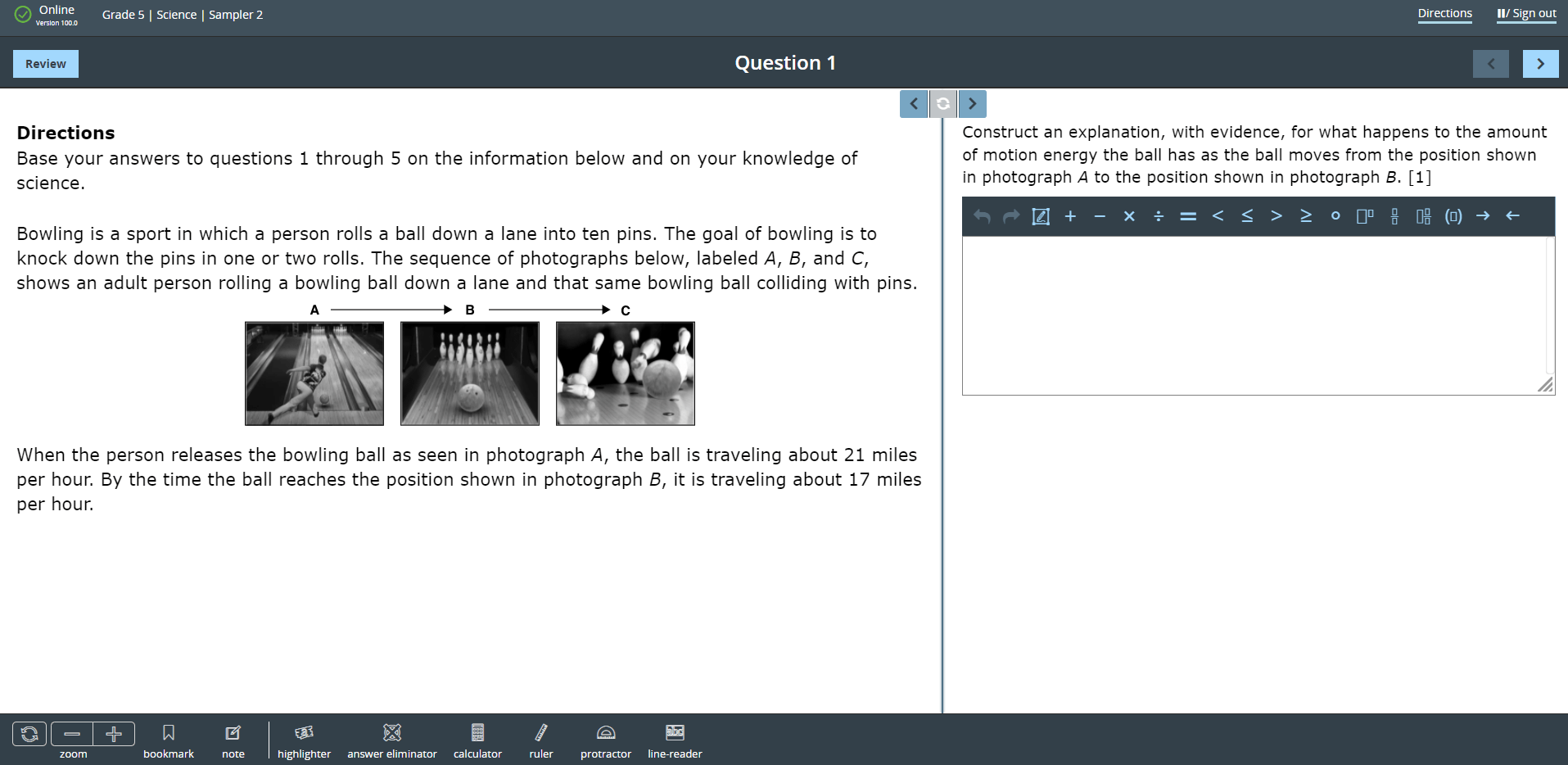The height and width of the screenshot is (765, 1568).
Task: Click the redo arrow in equation toolbar
Action: click(x=1011, y=216)
